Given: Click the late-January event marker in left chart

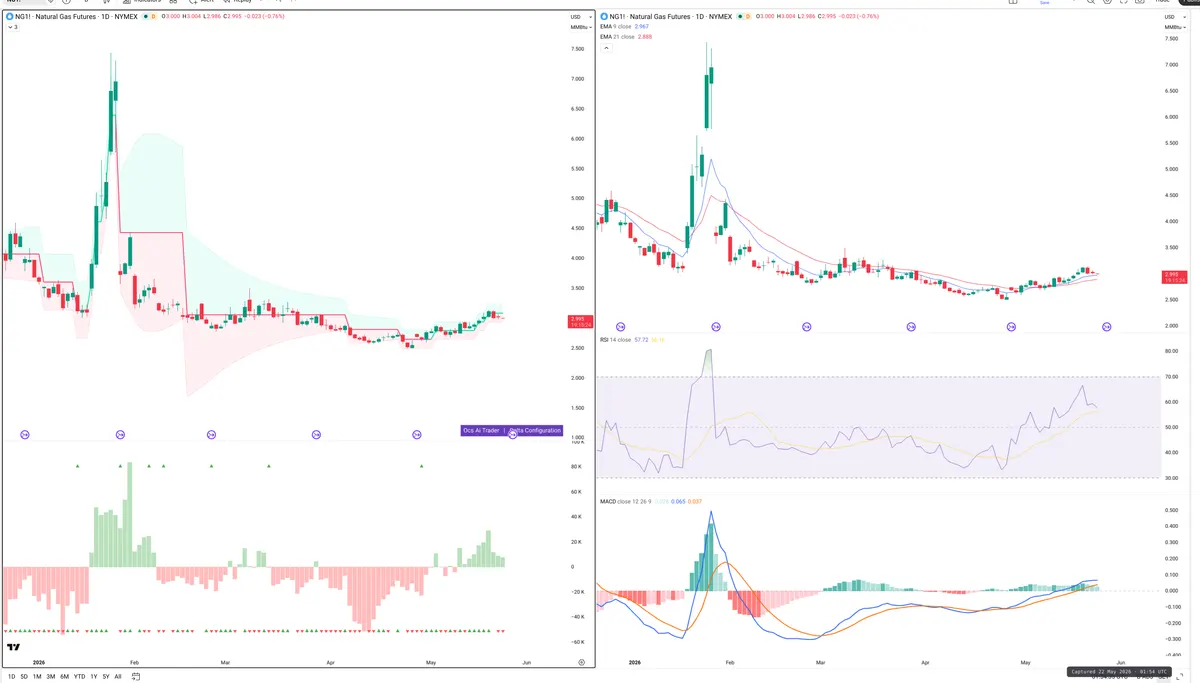Looking at the screenshot, I should coord(120,434).
